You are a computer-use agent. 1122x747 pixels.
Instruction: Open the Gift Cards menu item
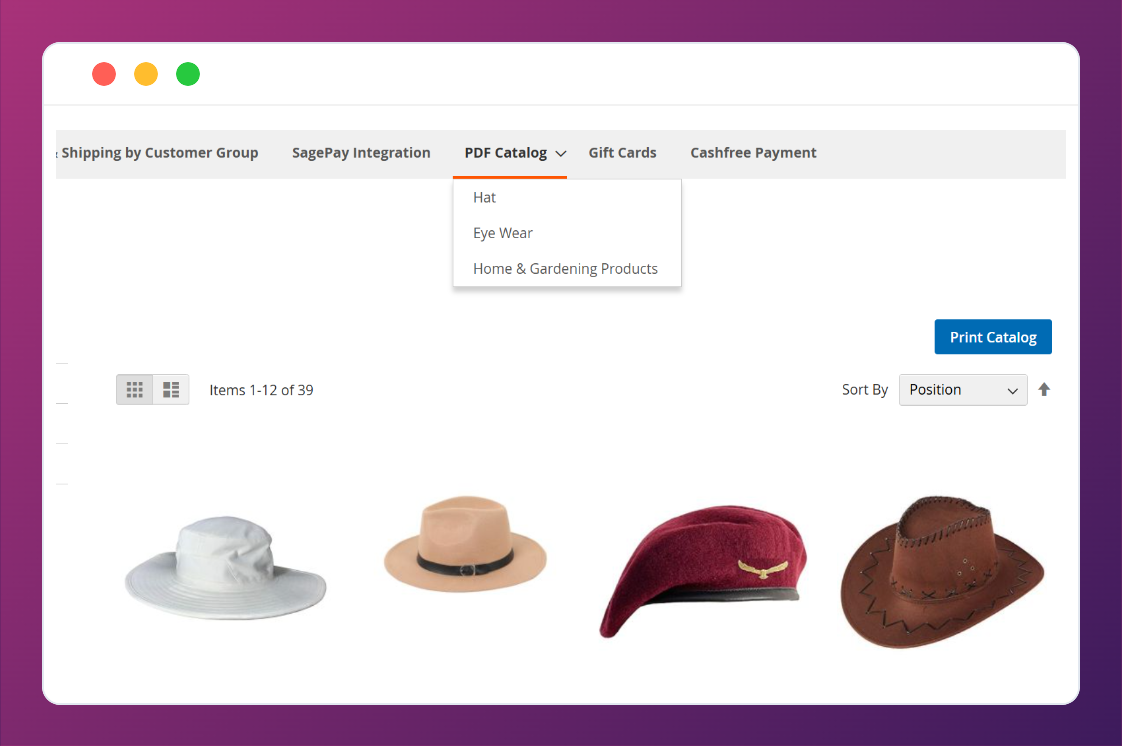click(623, 153)
